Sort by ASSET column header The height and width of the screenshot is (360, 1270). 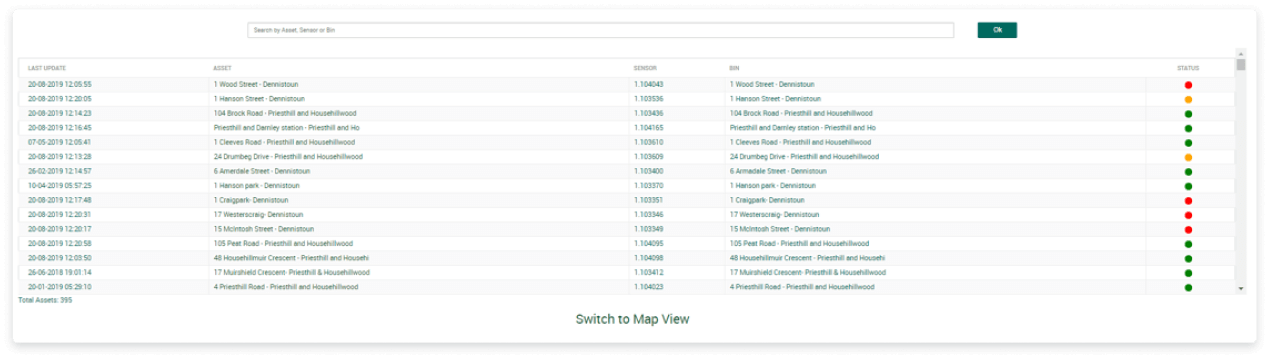222,68
